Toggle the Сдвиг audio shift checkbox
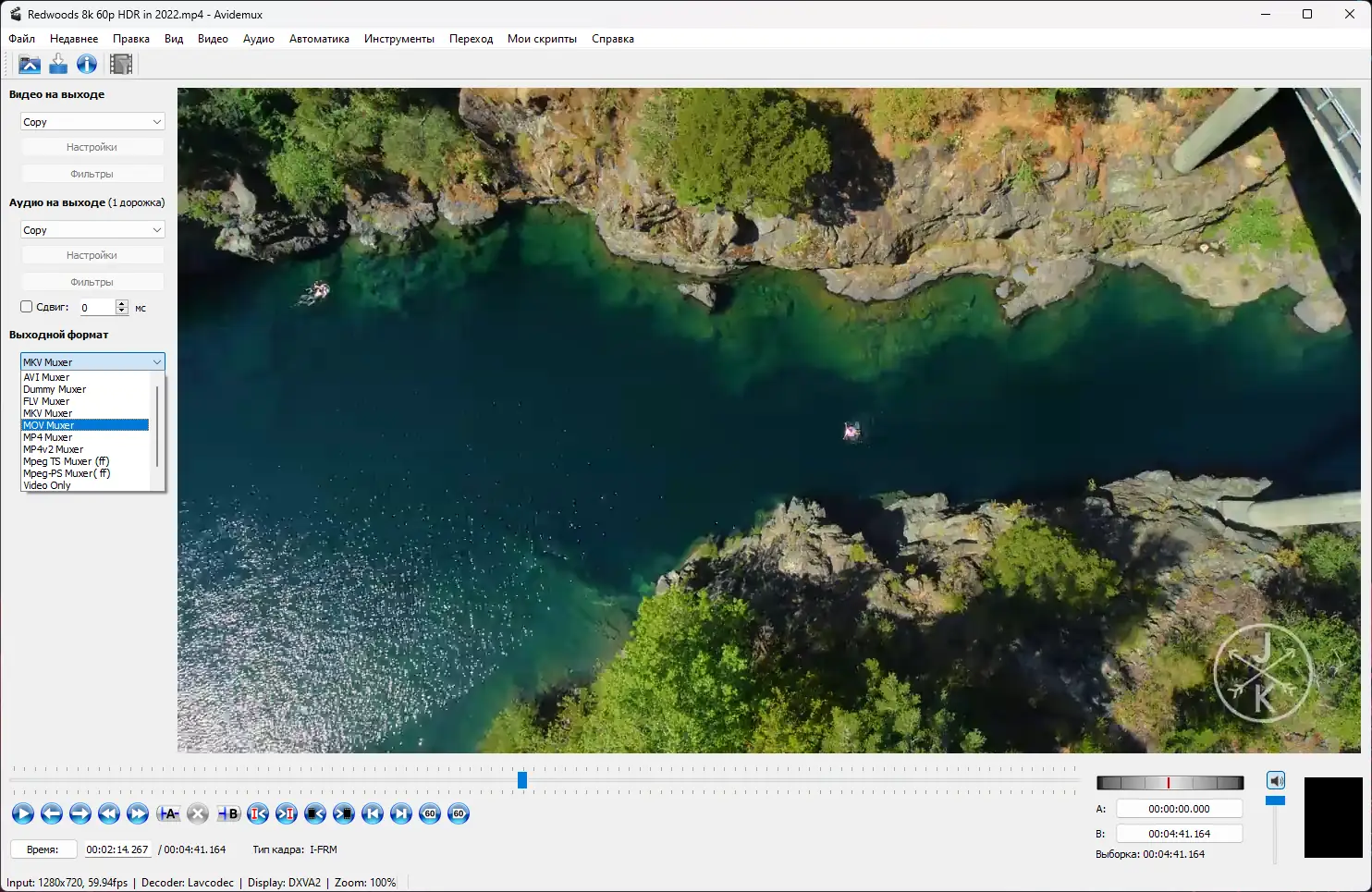Viewport: 1372px width, 892px height. point(27,307)
